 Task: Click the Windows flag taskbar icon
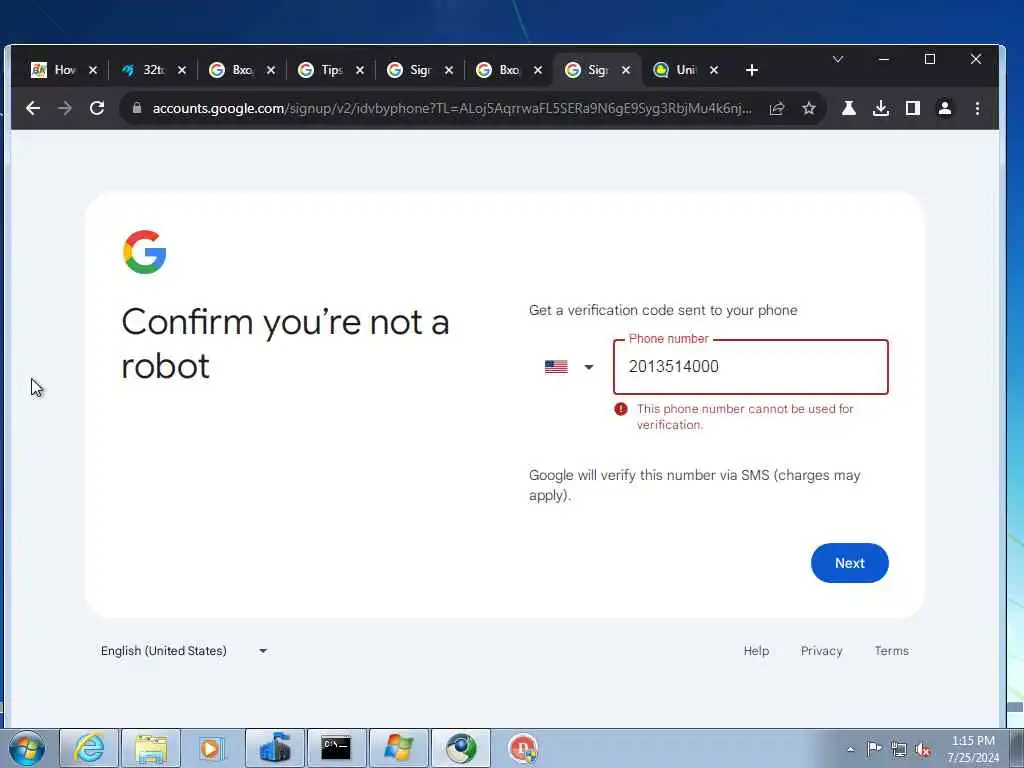(398, 748)
